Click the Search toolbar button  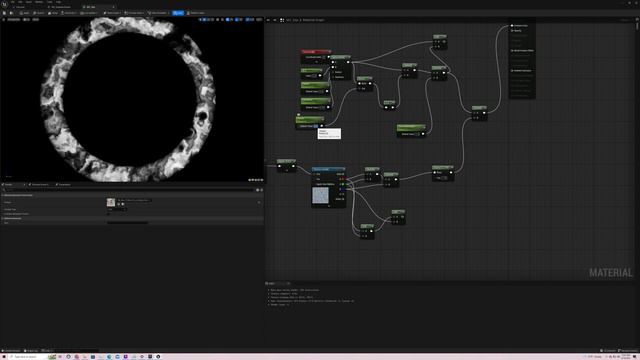[39, 13]
